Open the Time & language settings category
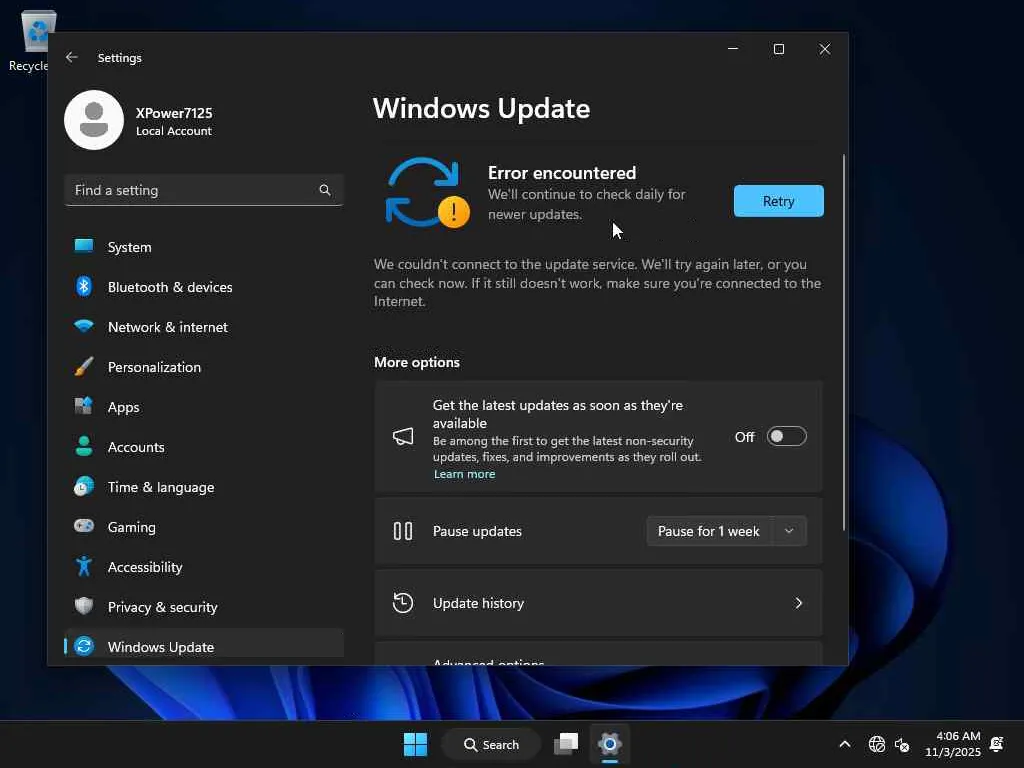This screenshot has width=1024, height=768. pyautogui.click(x=204, y=487)
